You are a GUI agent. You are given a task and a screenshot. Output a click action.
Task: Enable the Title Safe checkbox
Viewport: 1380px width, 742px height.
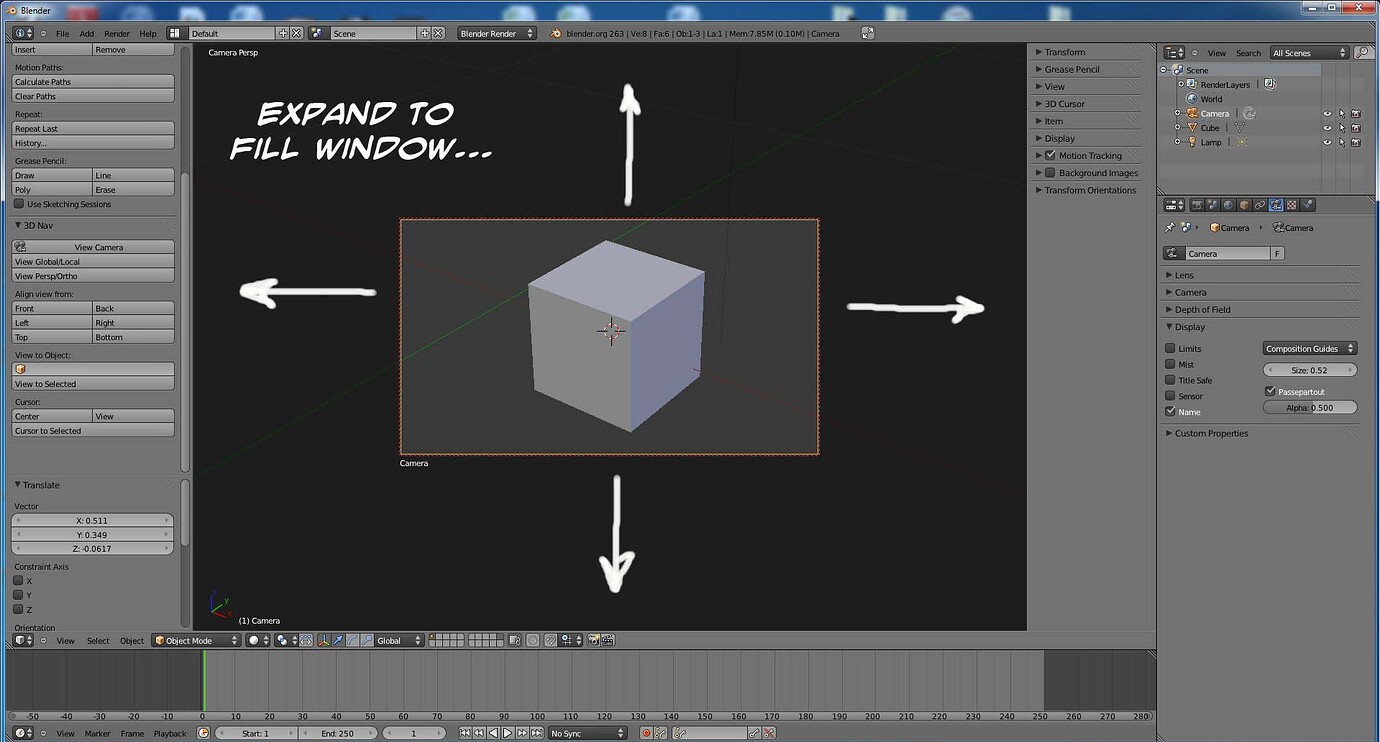pyautogui.click(x=1170, y=380)
